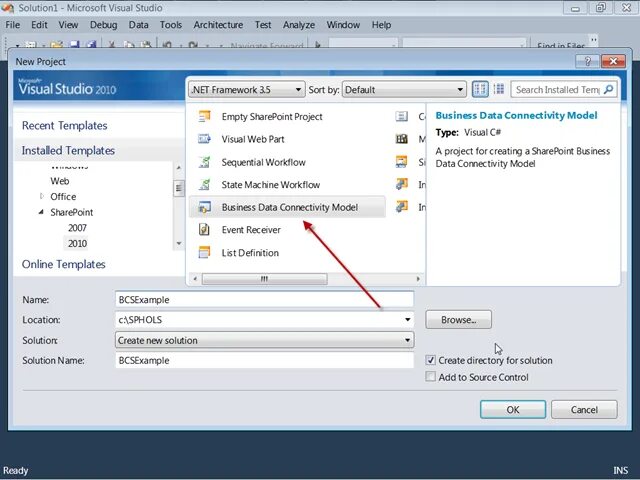Open the Window menu
640x480 pixels.
pyautogui.click(x=343, y=25)
